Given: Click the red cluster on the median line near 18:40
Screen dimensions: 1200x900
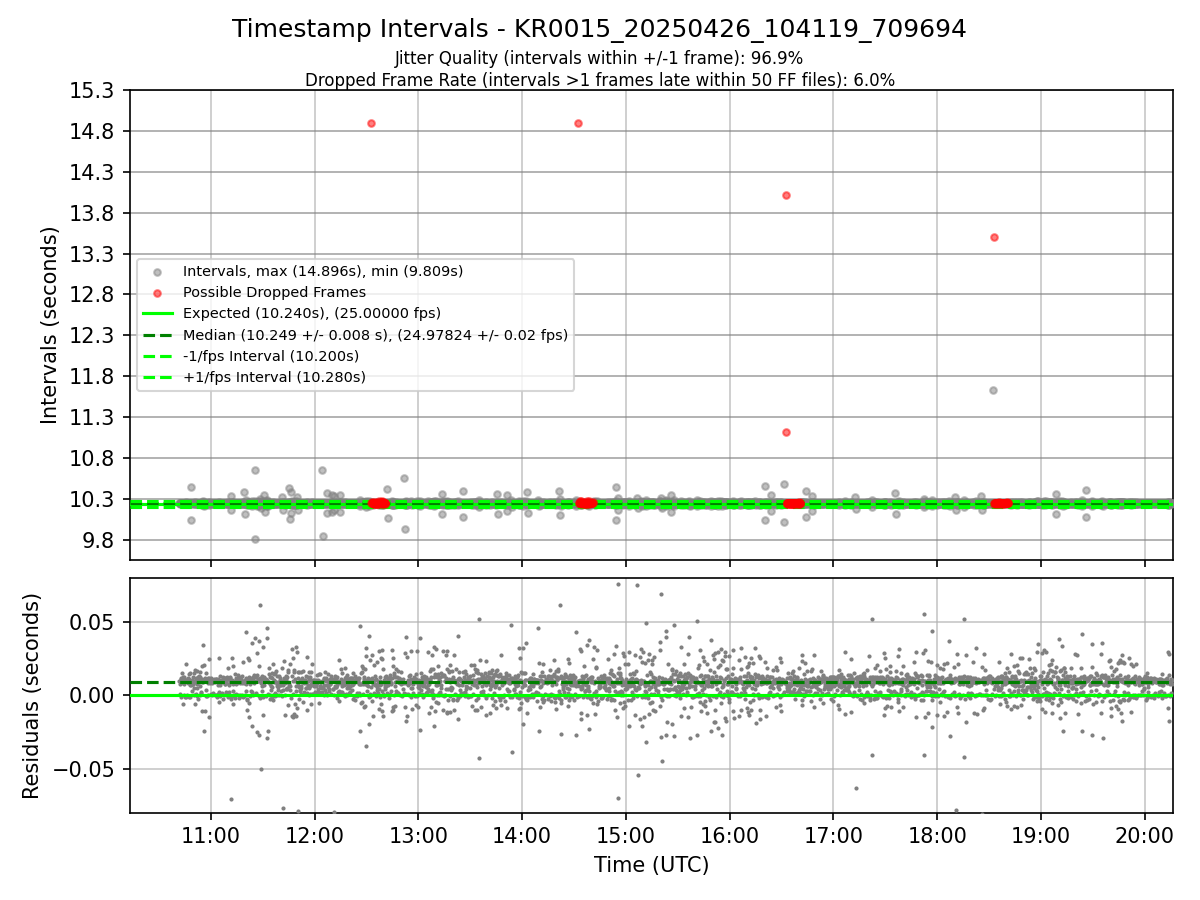Looking at the screenshot, I should point(1001,503).
